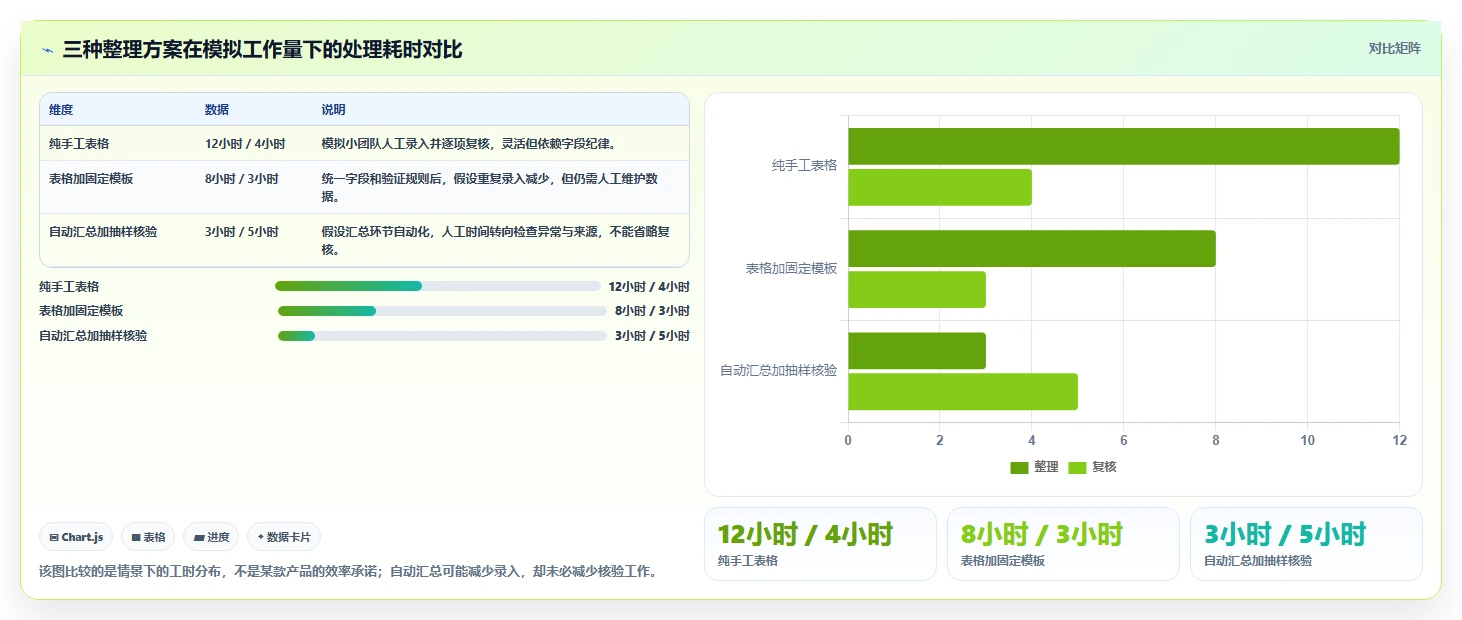Click the lightning icon beside the card title
The image size is (1462, 620).
47,50
